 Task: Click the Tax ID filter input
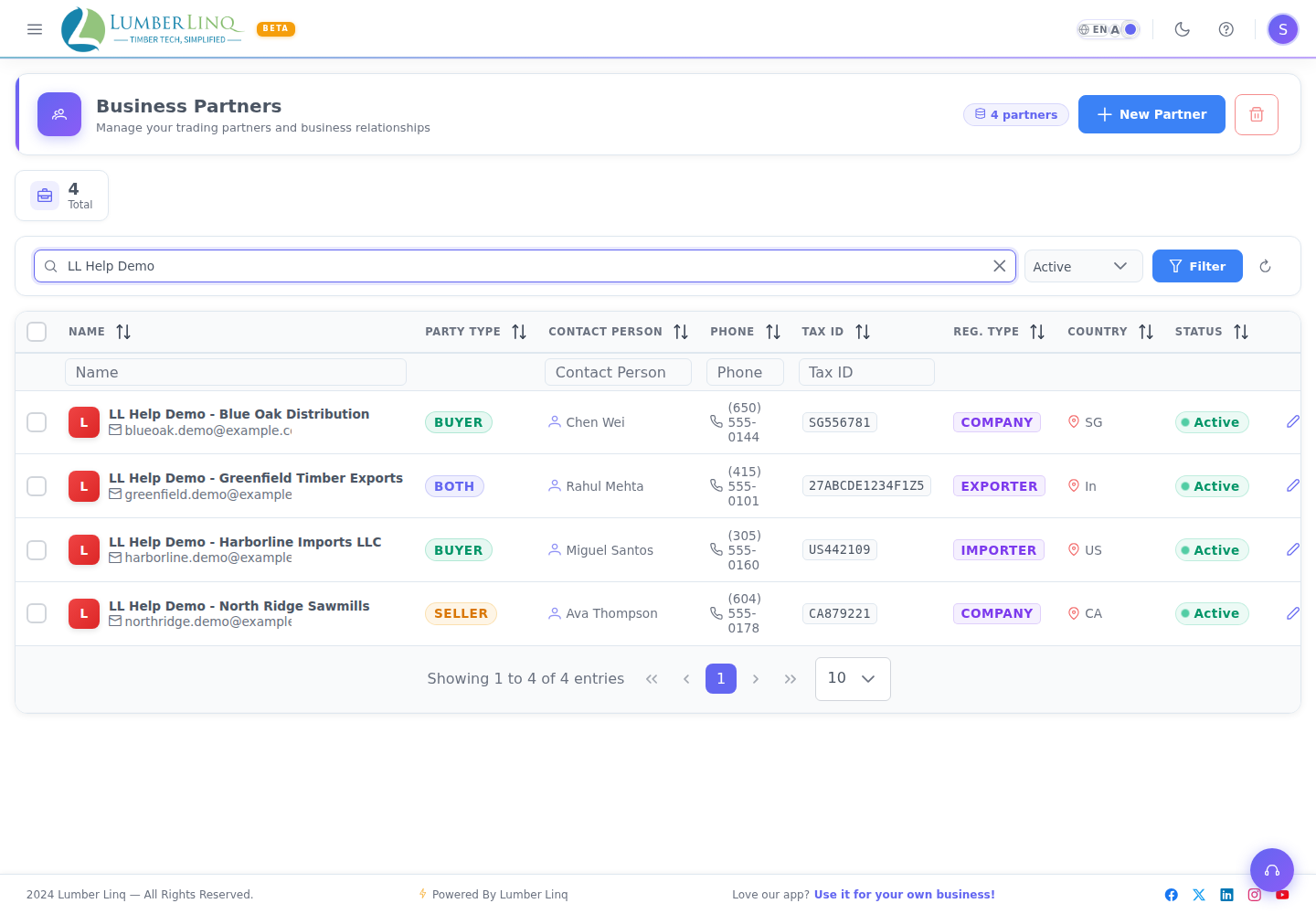point(866,372)
